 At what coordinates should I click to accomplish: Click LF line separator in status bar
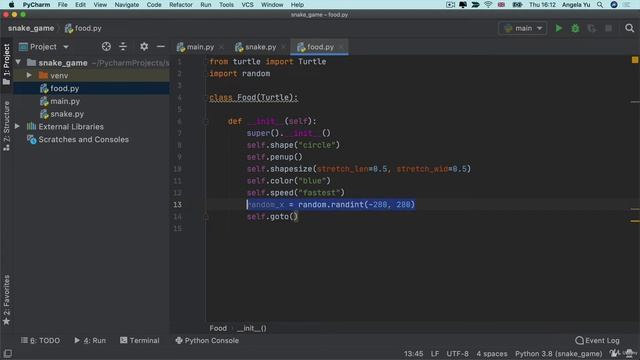tap(435, 354)
